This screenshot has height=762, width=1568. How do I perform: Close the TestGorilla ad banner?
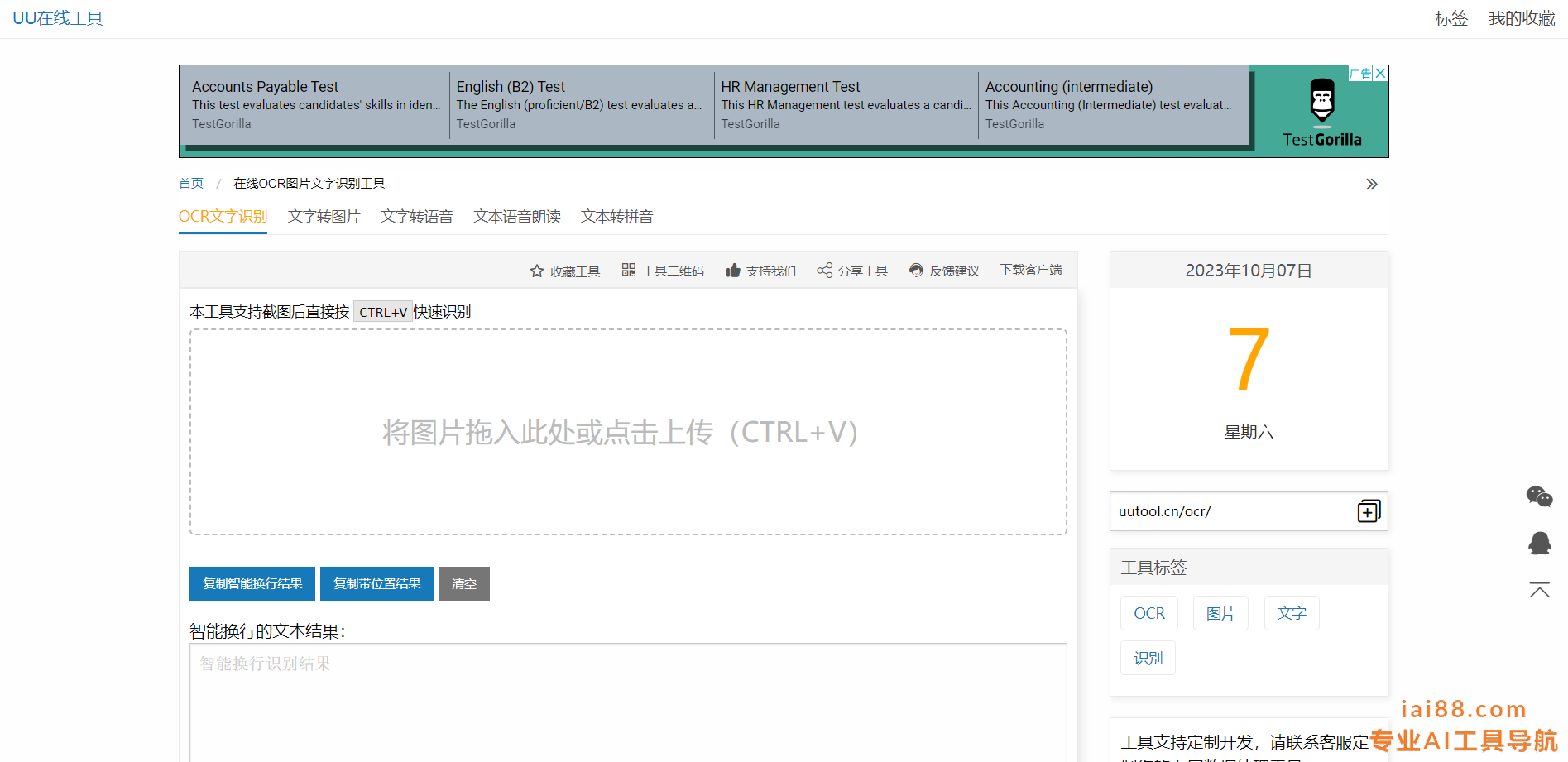pyautogui.click(x=1381, y=73)
